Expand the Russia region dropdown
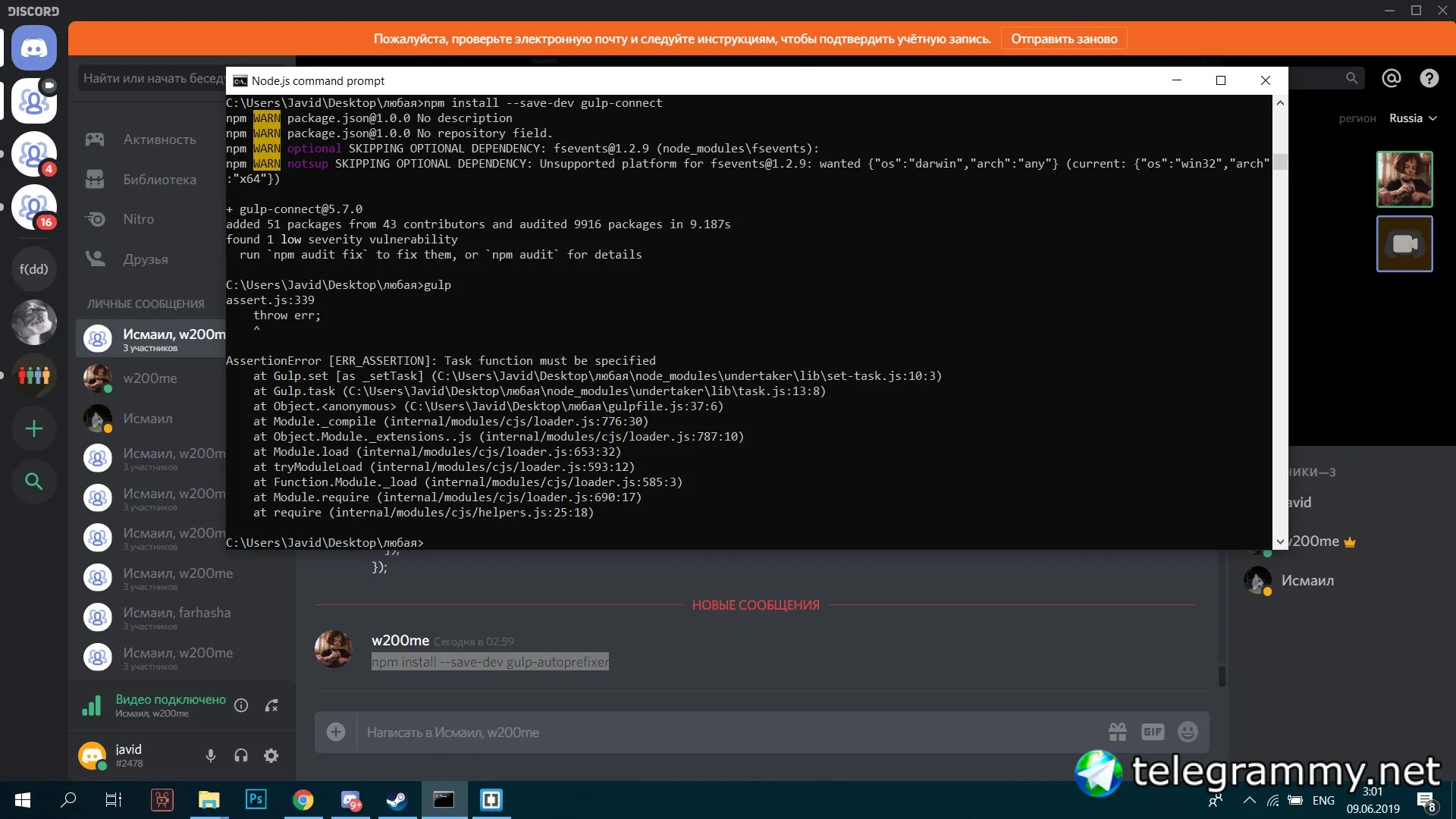 [x=1413, y=118]
